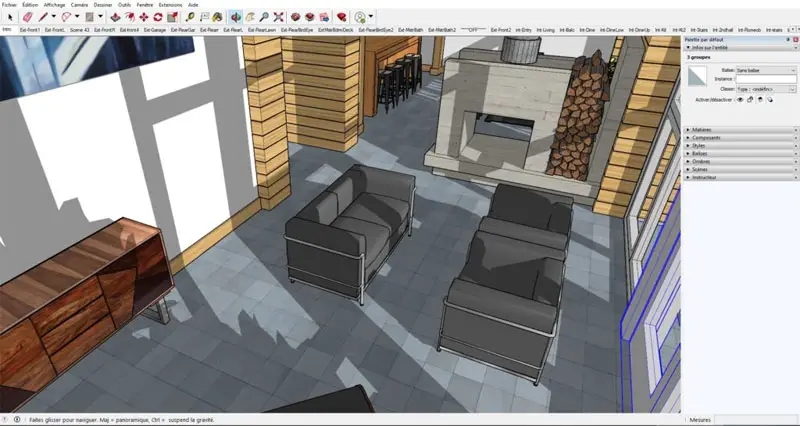This screenshot has height=426, width=800.
Task: Switch to the Int-Living scene tab
Action: (546, 30)
